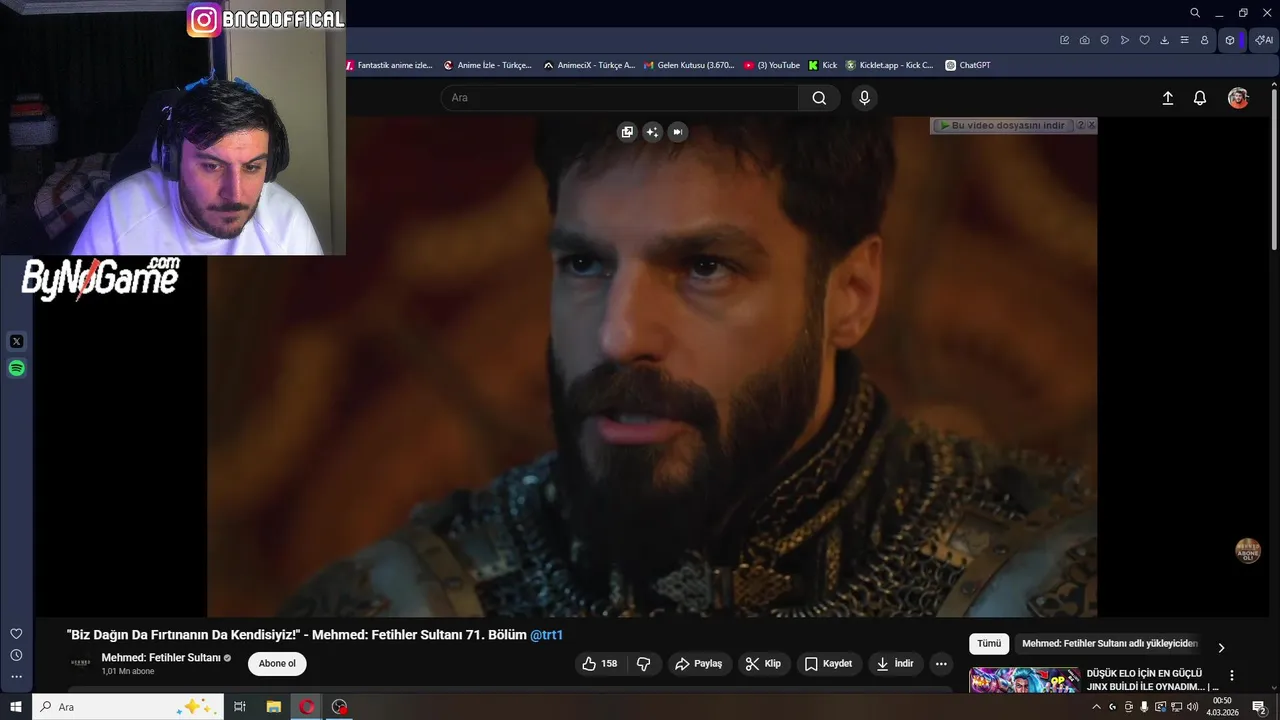Open sidebar three-dots more options

coord(16,676)
